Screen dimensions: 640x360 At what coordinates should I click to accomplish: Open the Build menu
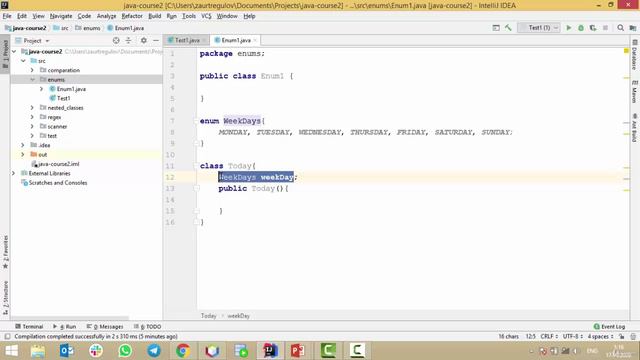155,16
